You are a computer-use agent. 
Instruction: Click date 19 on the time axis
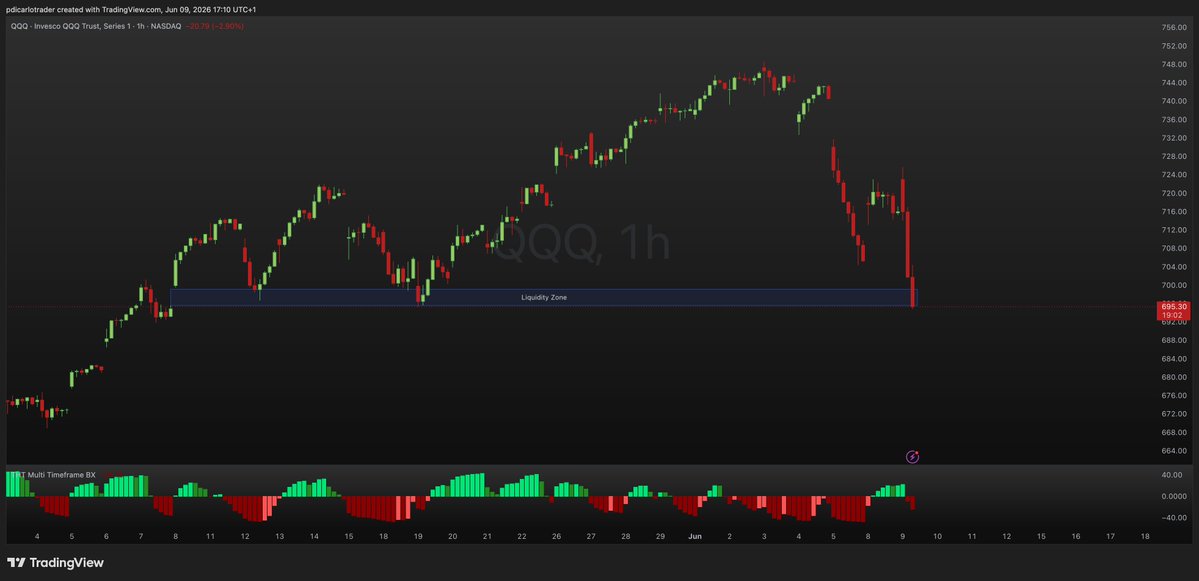(418, 537)
